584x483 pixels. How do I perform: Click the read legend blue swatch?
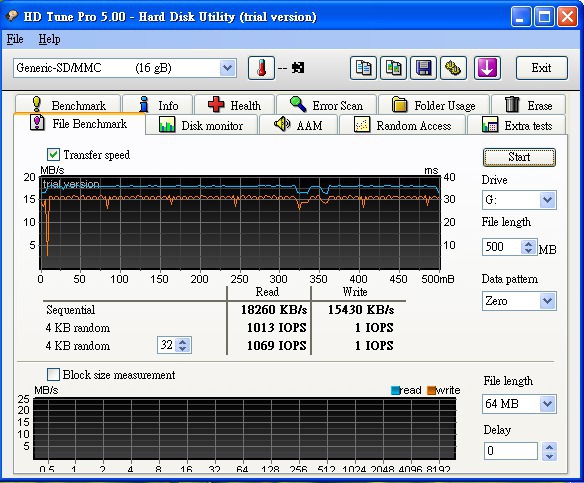pyautogui.click(x=395, y=390)
